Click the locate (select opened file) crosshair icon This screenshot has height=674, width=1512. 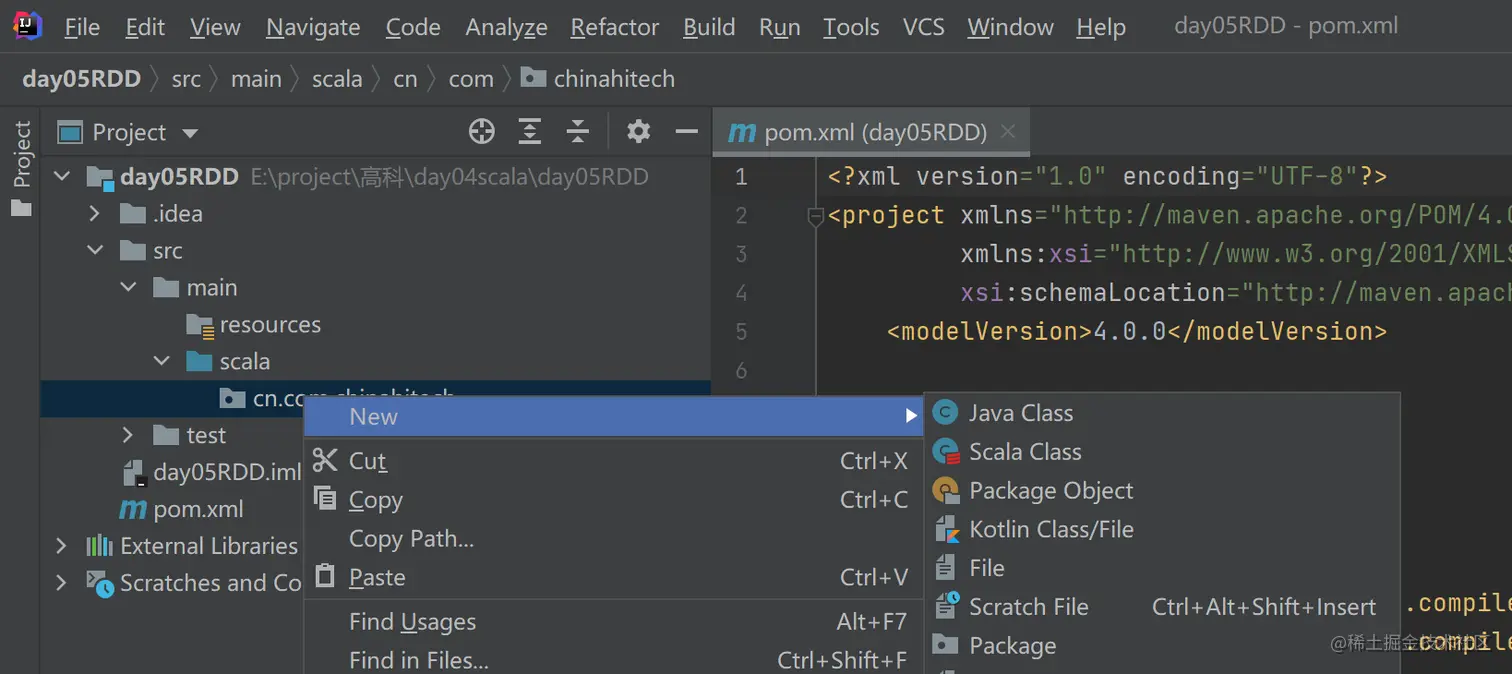pos(482,131)
